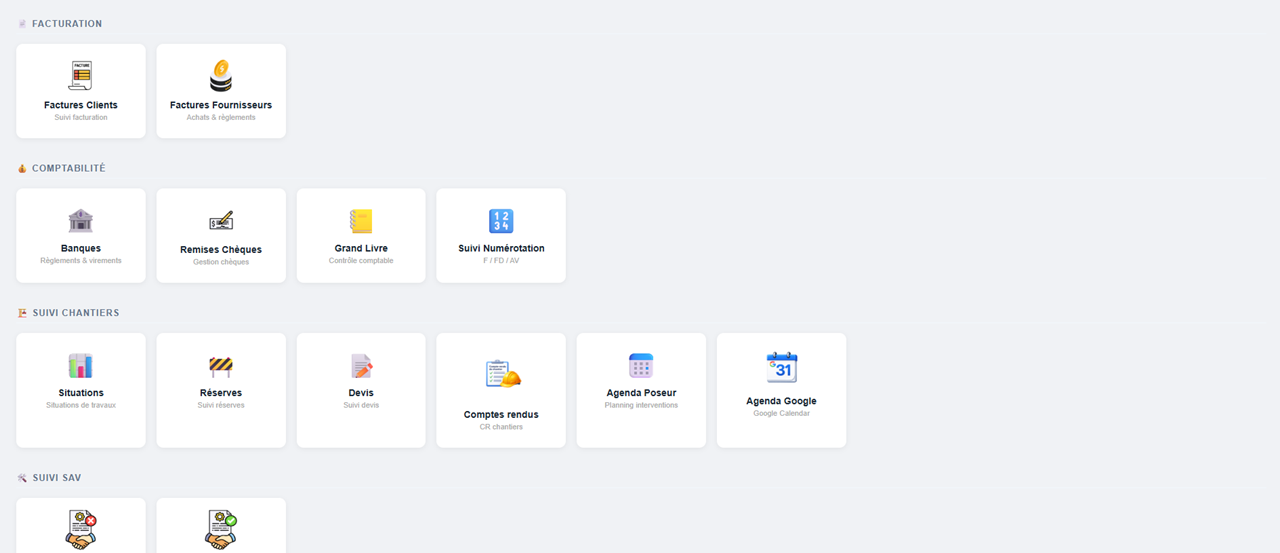
Task: Open the Agenda Poseur calendar icon
Action: point(641,366)
